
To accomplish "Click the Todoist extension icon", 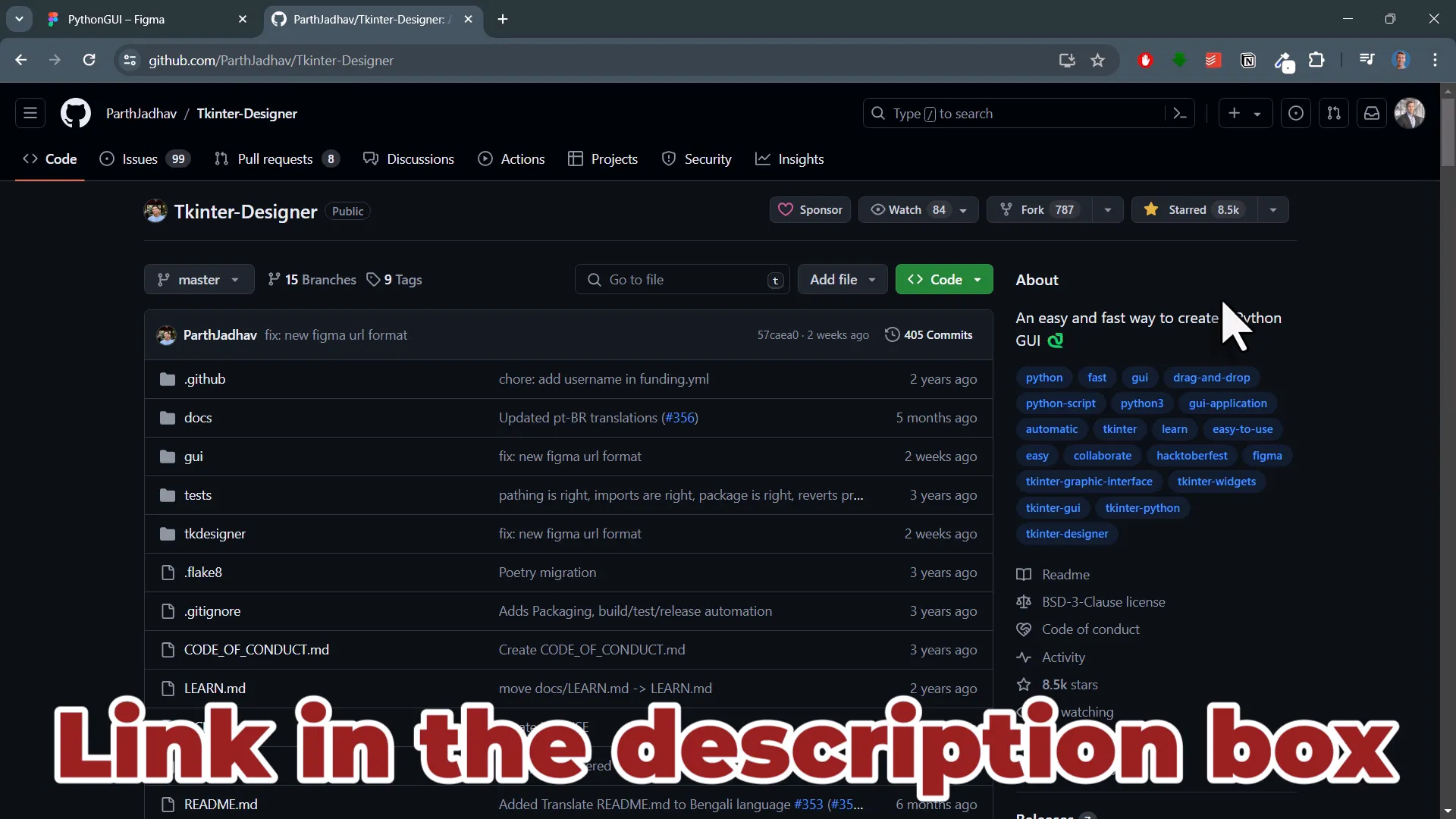I will (1214, 61).
